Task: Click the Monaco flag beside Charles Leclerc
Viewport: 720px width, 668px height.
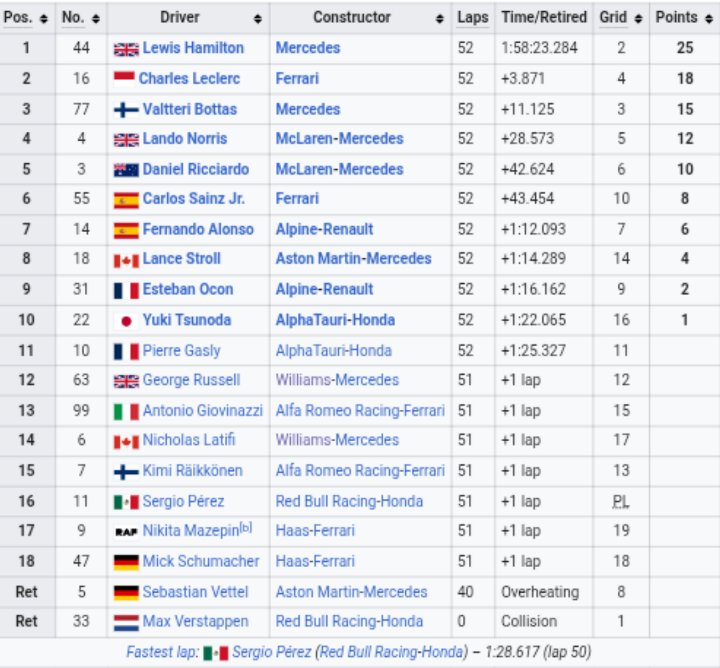Action: point(124,79)
